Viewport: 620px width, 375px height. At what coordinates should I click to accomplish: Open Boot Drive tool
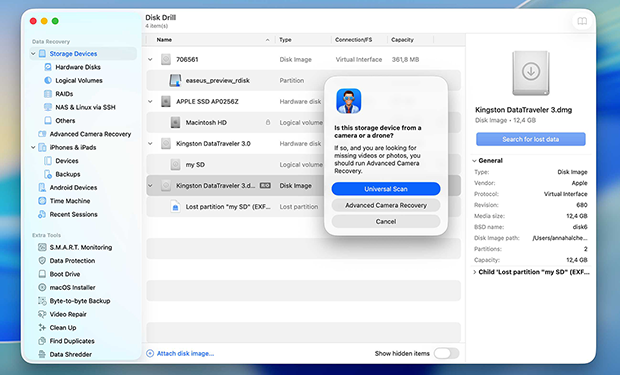64,274
